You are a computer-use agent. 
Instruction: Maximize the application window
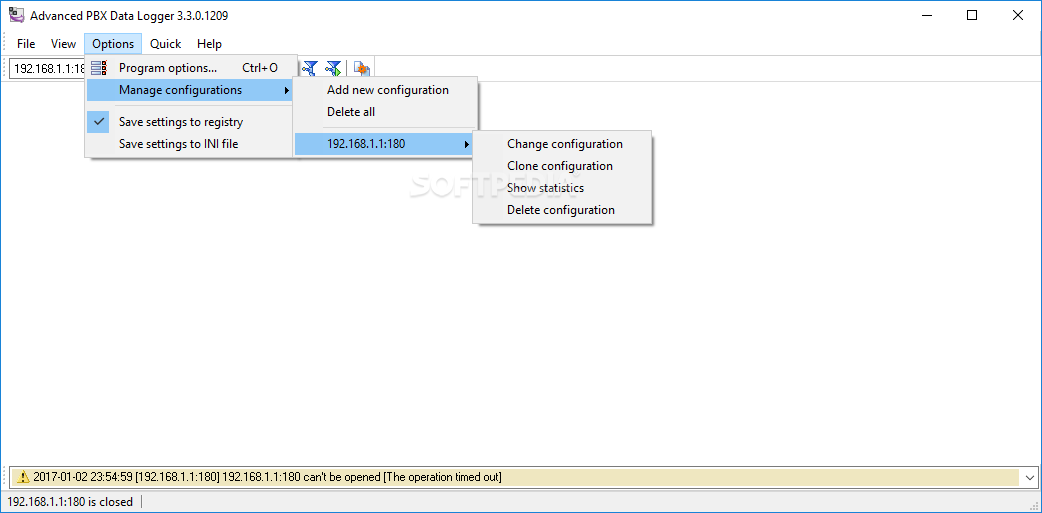[972, 15]
